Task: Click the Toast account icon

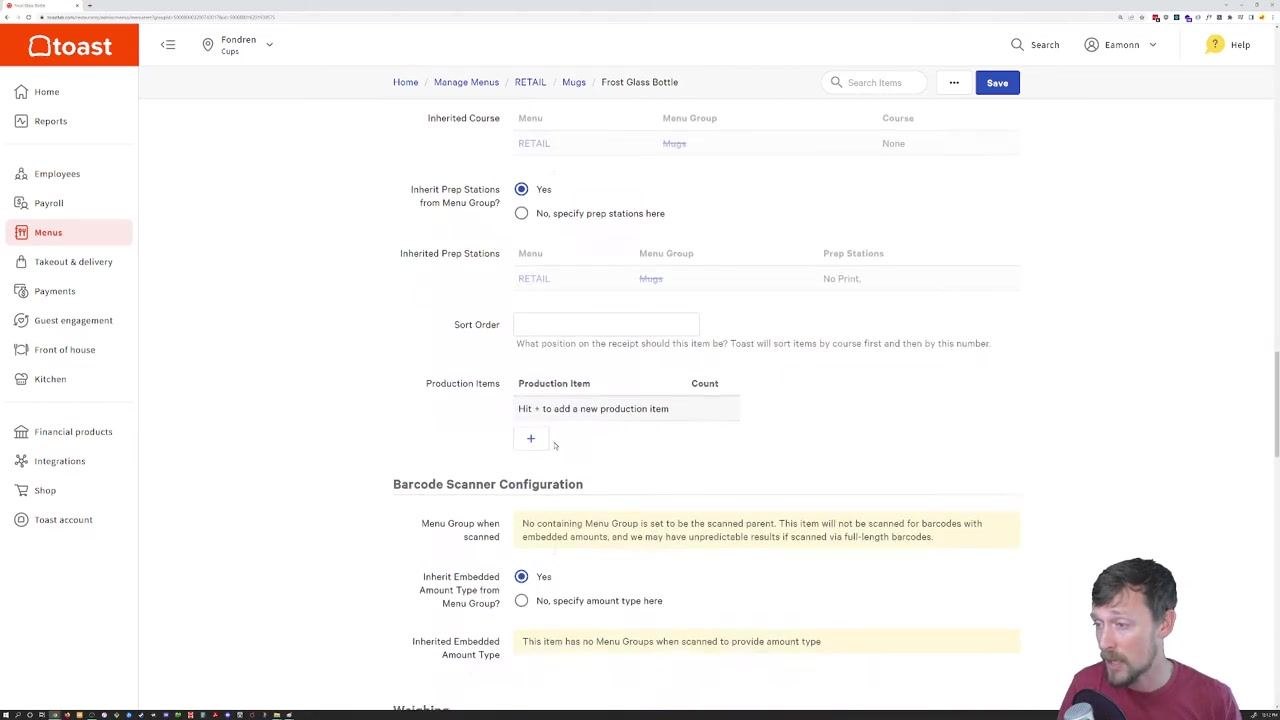Action: tap(21, 520)
